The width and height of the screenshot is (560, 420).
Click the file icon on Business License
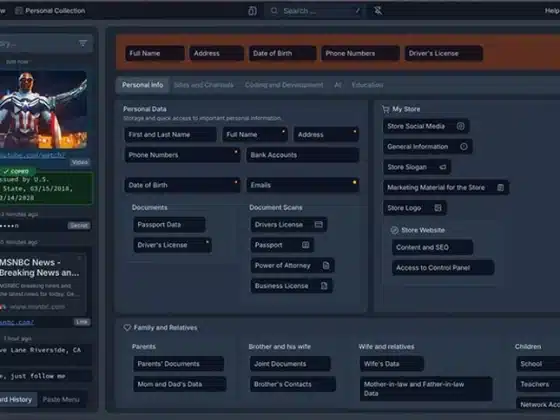click(324, 286)
